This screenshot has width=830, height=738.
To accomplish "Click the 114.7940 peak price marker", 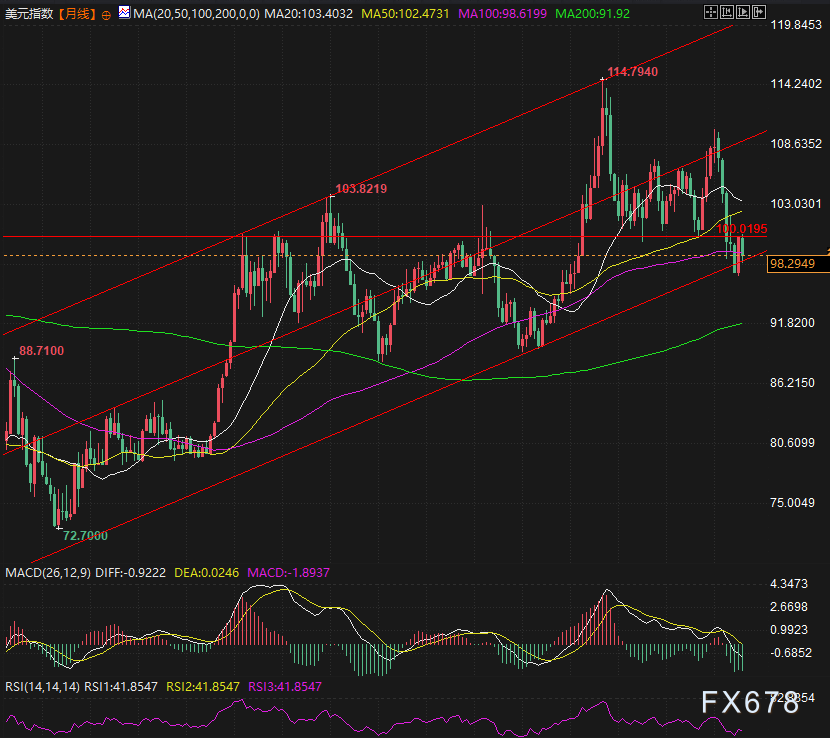I will (632, 73).
